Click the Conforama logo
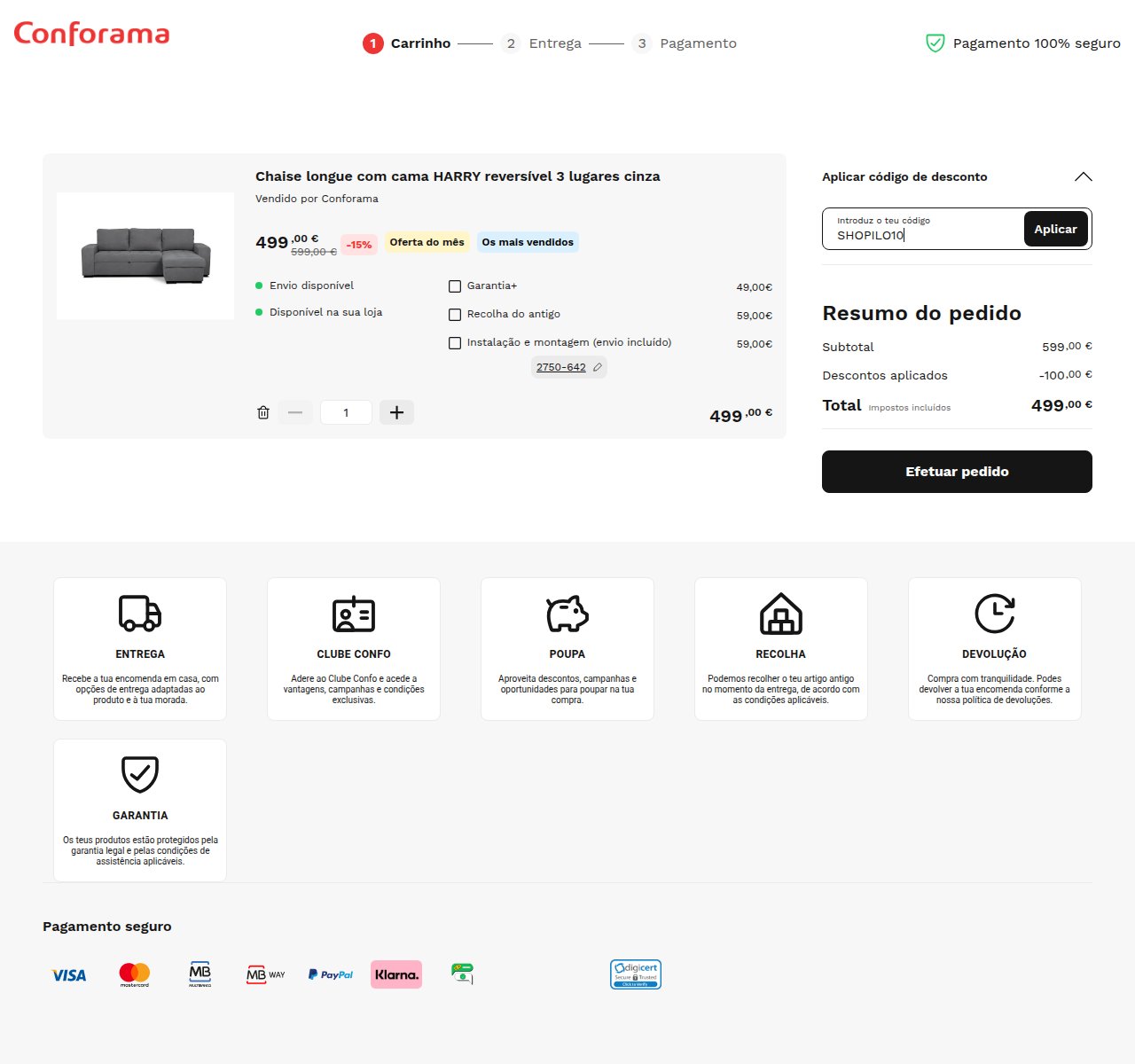This screenshot has height=1064, width=1135. pyautogui.click(x=91, y=34)
